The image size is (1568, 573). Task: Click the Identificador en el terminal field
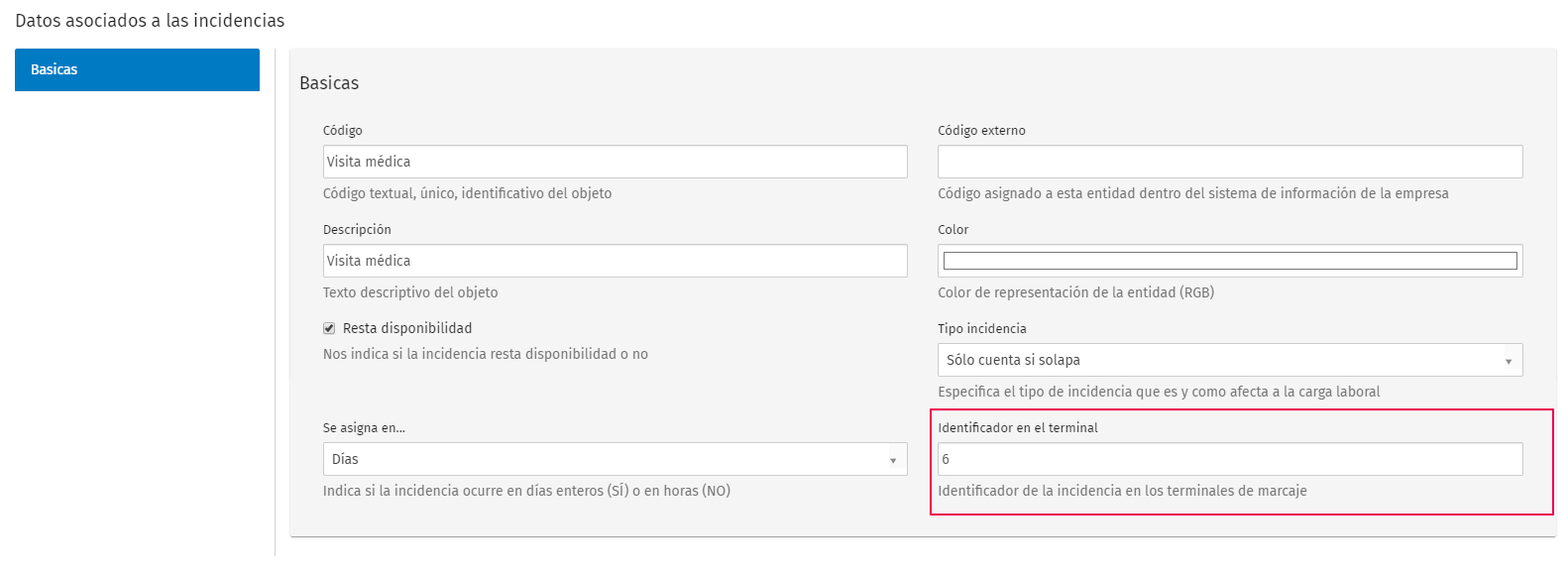point(1230,459)
